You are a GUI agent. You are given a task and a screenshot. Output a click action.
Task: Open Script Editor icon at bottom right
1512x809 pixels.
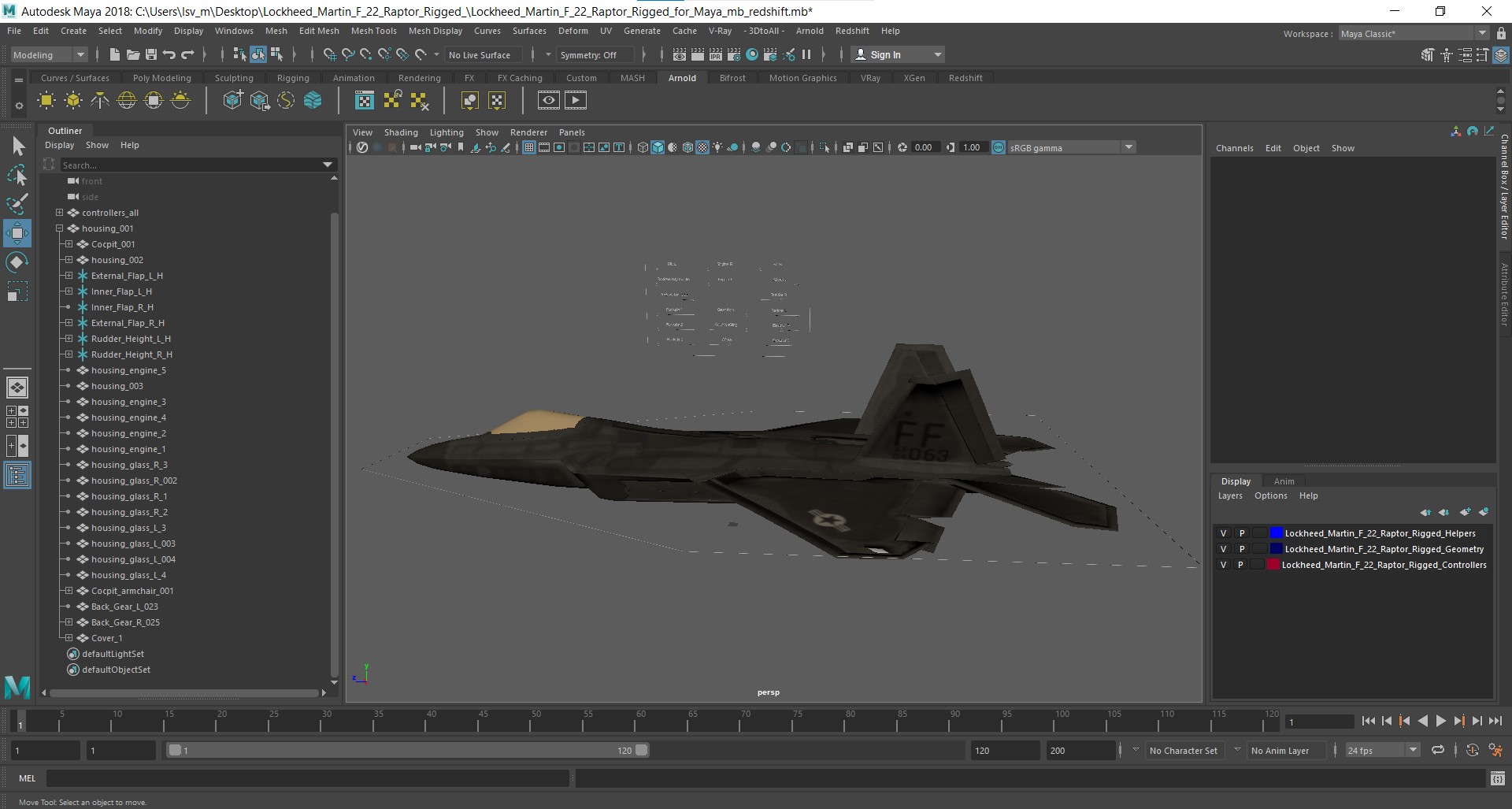(1497, 778)
